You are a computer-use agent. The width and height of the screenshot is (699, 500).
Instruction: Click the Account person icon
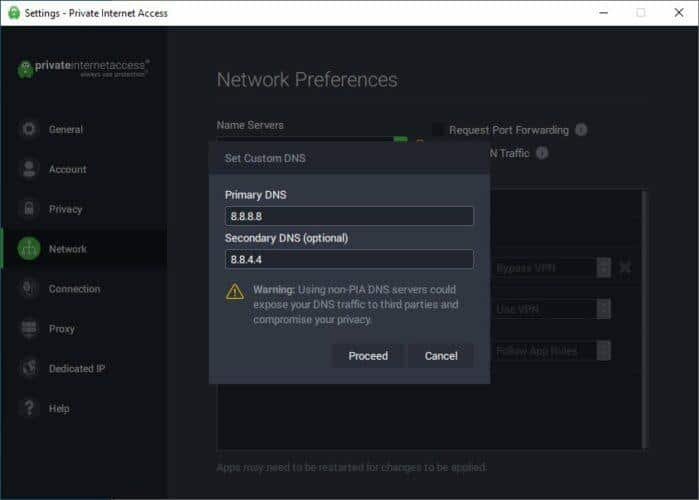29,169
